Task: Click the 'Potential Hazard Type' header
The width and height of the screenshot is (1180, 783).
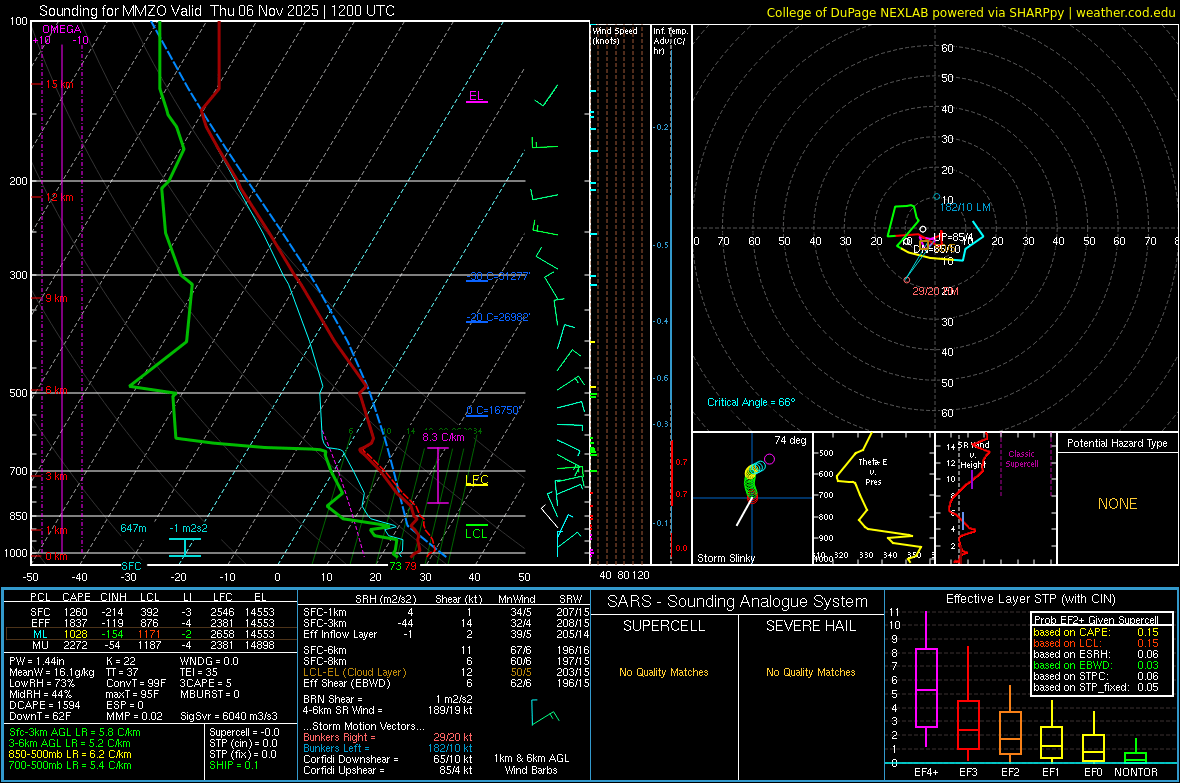Action: point(1118,443)
